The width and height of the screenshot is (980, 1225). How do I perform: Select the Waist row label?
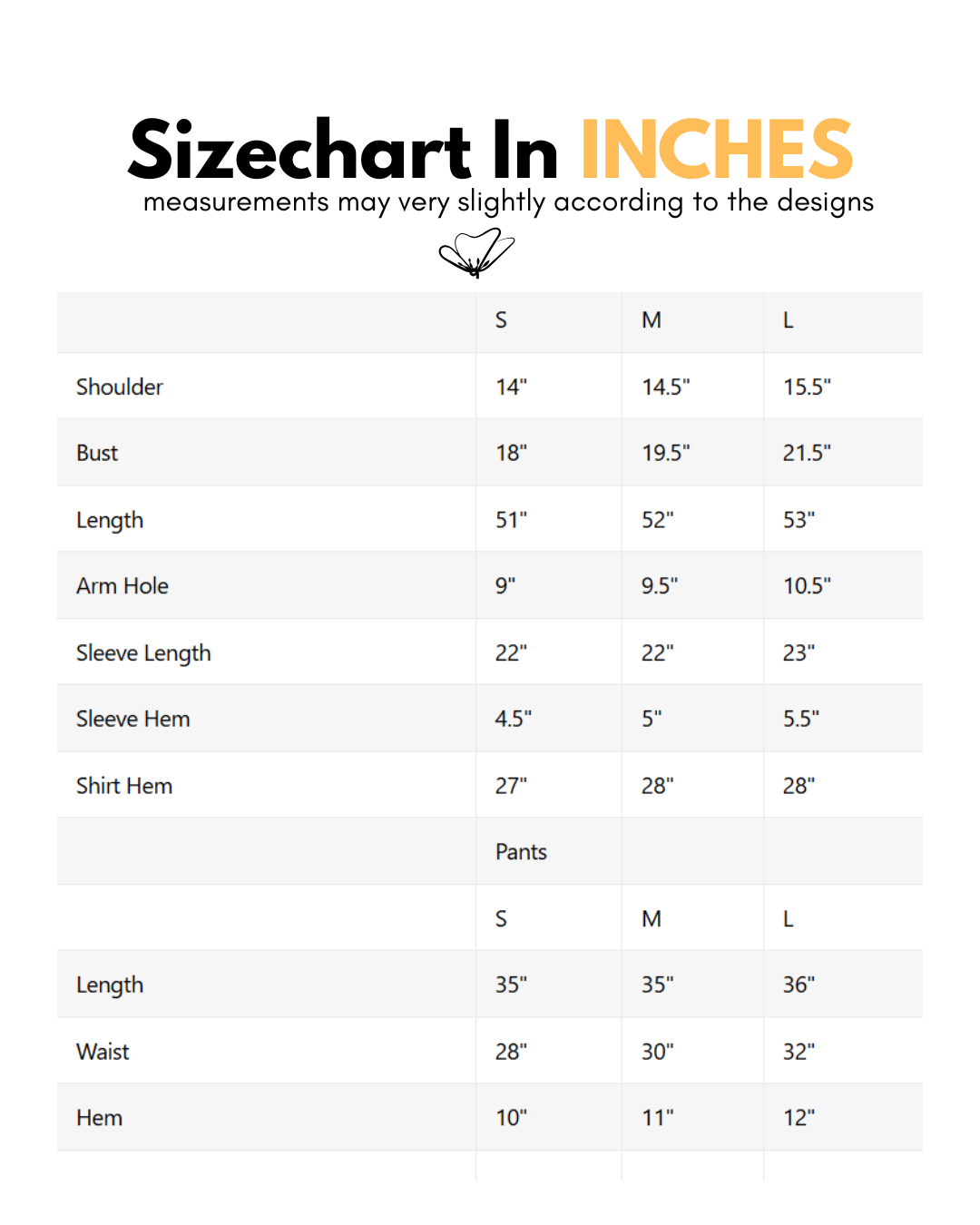pos(103,1052)
